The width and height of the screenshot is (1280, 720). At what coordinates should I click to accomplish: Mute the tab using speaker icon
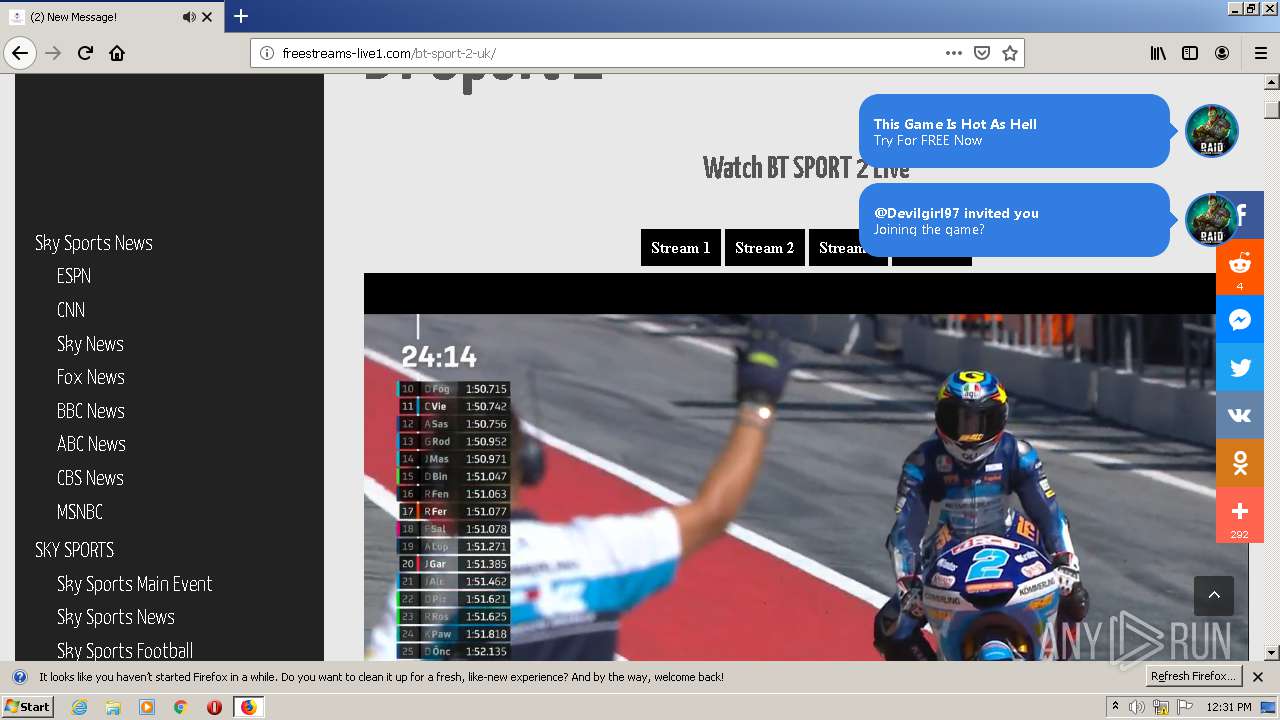tap(189, 17)
